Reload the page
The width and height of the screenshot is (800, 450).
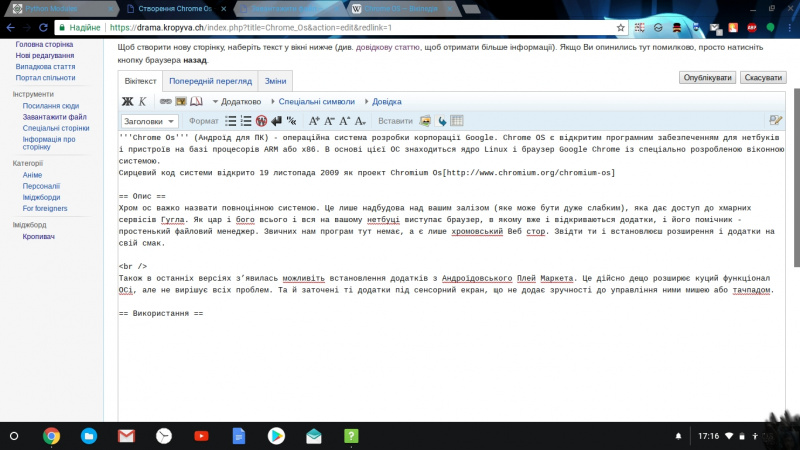click(x=43, y=28)
